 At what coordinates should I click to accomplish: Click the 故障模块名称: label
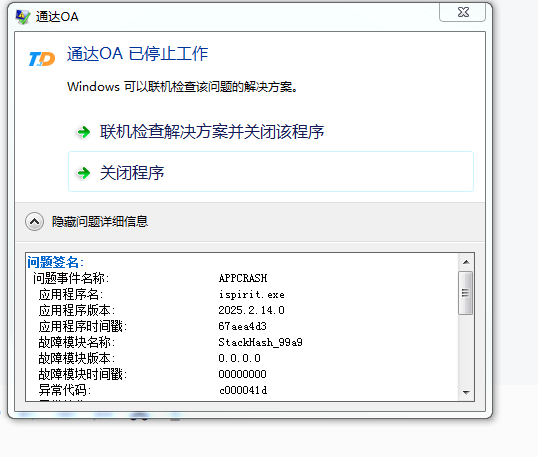pos(77,342)
